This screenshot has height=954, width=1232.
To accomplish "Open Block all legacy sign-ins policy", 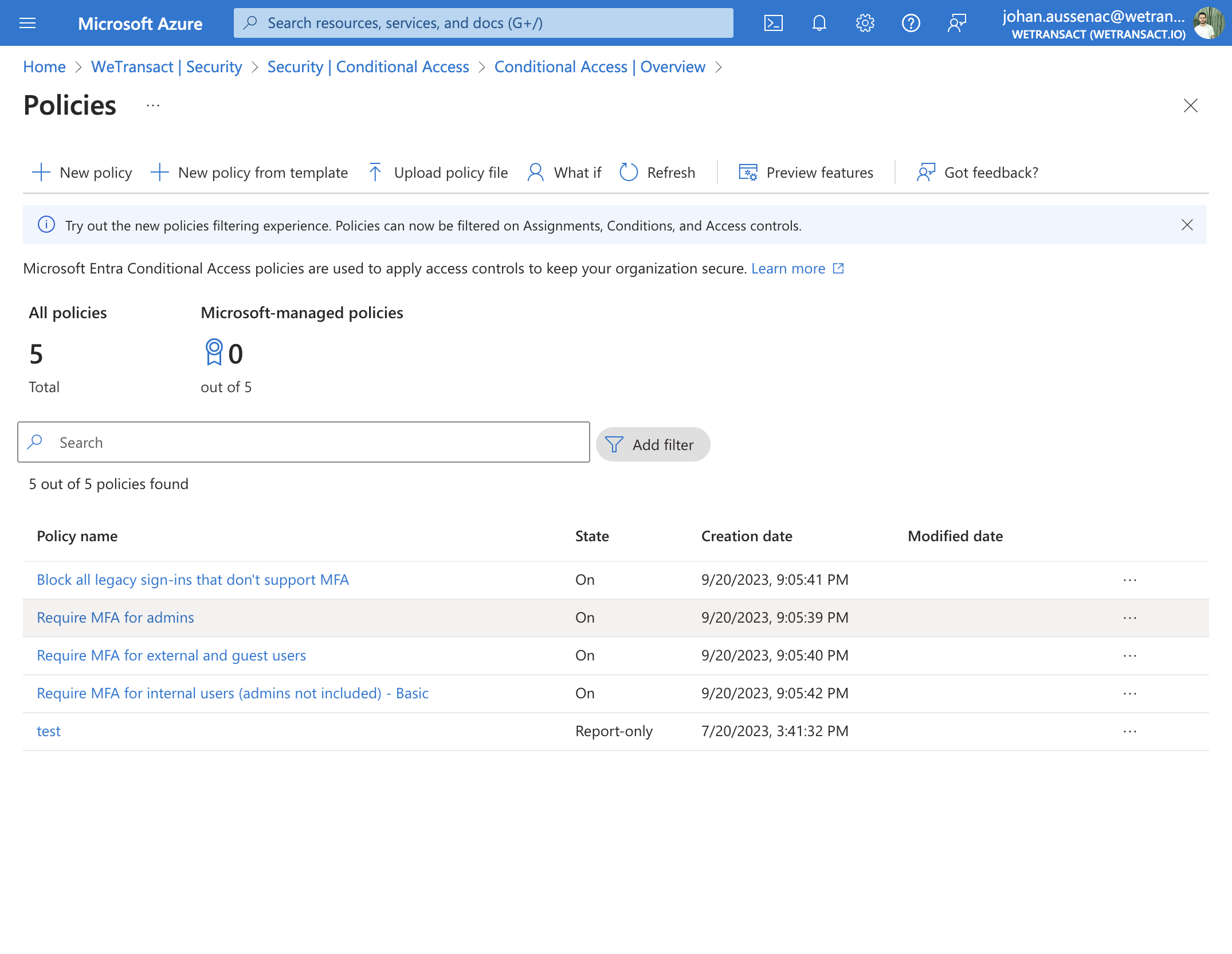I will [x=193, y=580].
